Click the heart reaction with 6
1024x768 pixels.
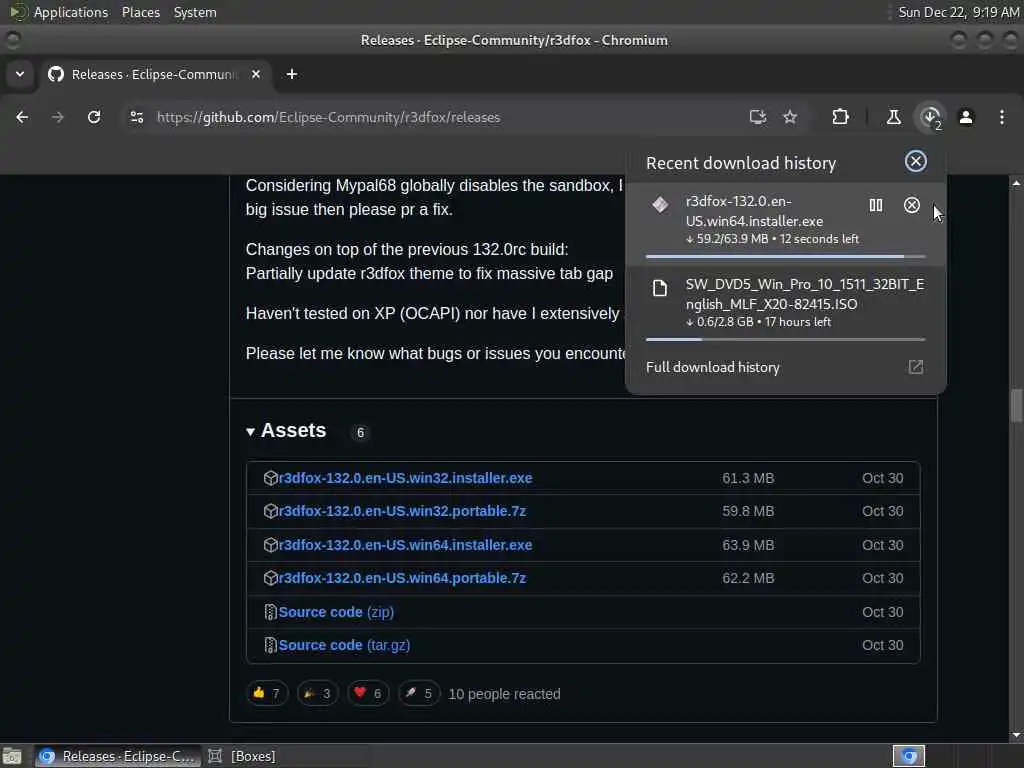click(x=368, y=693)
